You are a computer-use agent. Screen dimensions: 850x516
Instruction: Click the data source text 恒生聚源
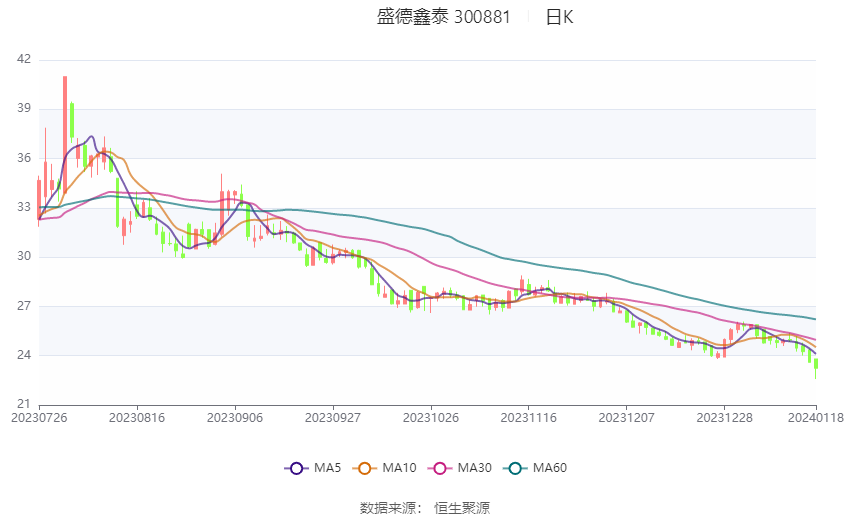[x=462, y=508]
